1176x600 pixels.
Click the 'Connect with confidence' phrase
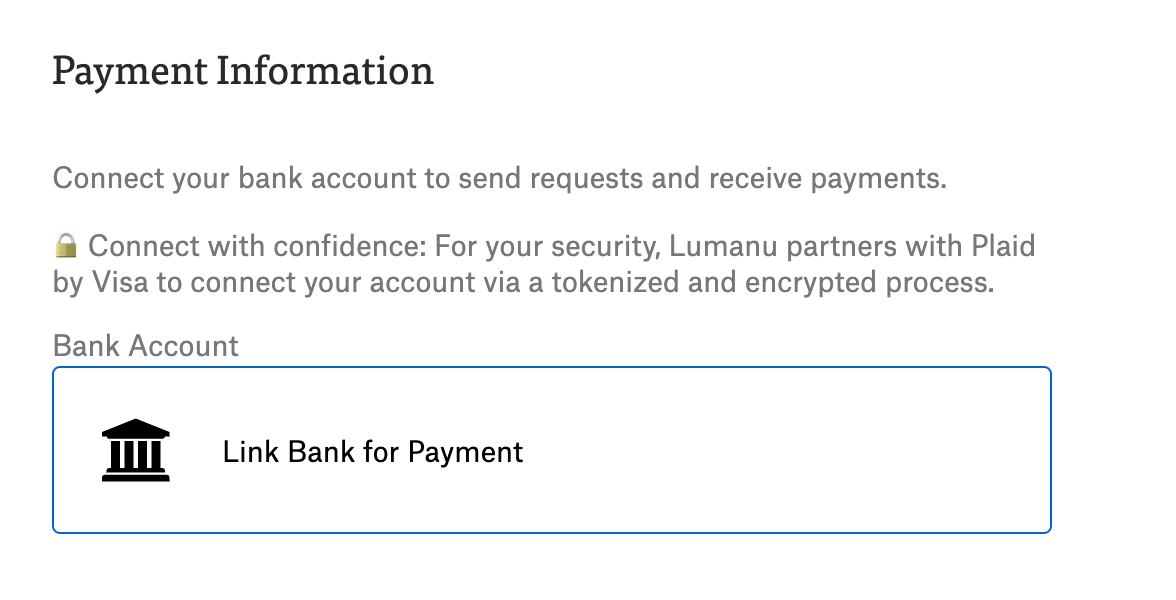(x=257, y=246)
